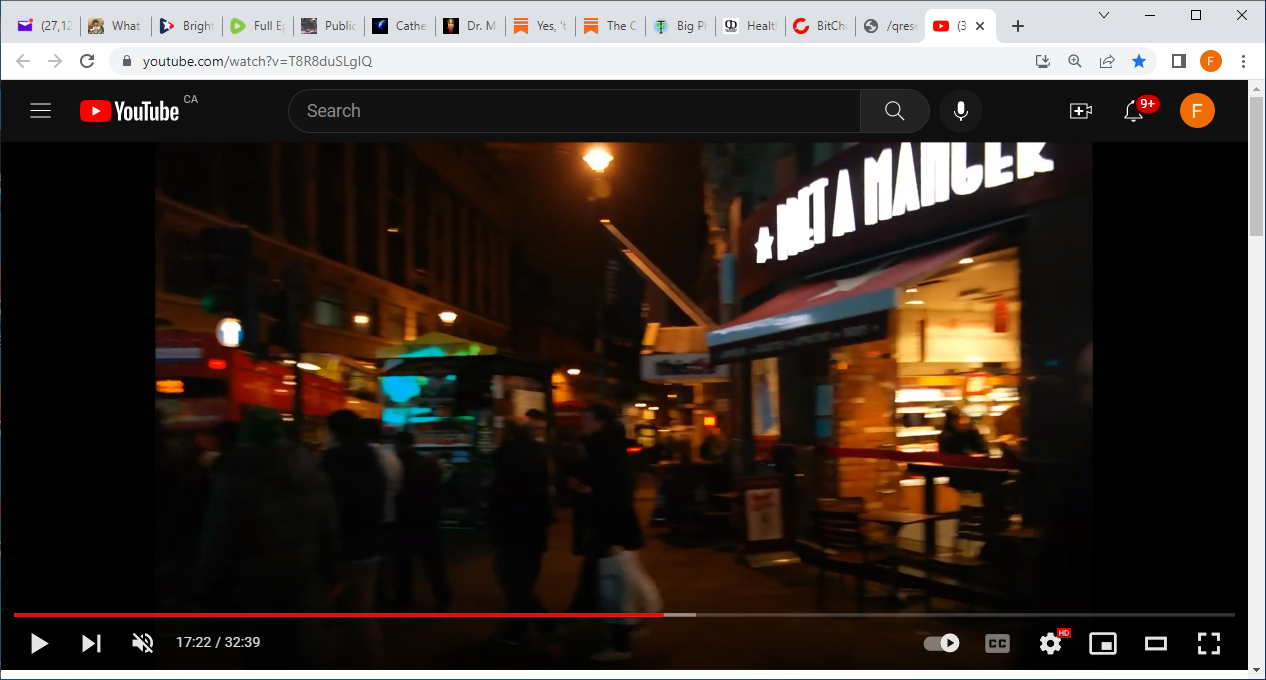The width and height of the screenshot is (1266, 680).
Task: Open Chrome profile F avatar
Action: pyautogui.click(x=1211, y=61)
